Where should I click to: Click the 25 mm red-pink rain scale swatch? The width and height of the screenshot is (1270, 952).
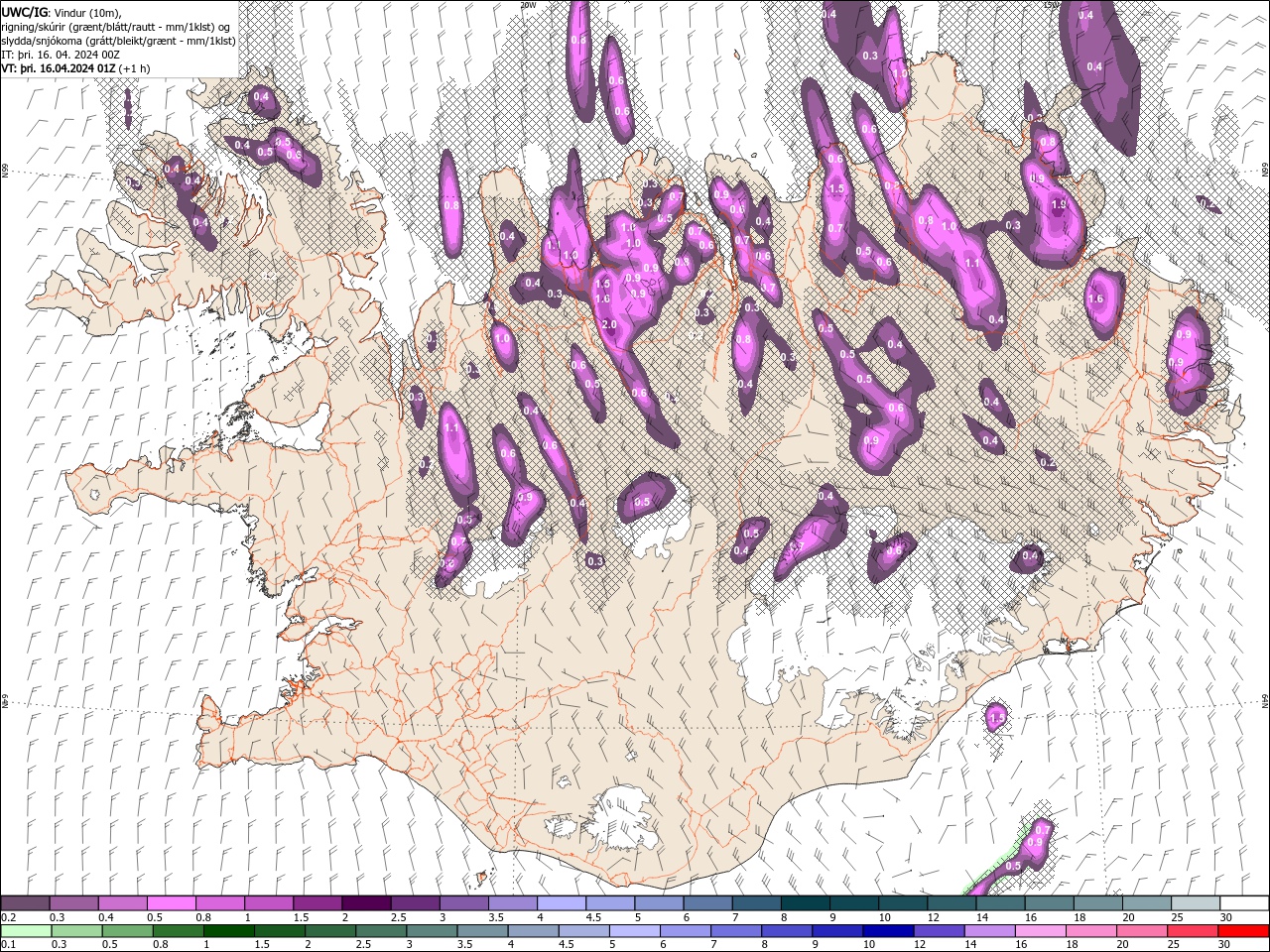tap(1193, 931)
